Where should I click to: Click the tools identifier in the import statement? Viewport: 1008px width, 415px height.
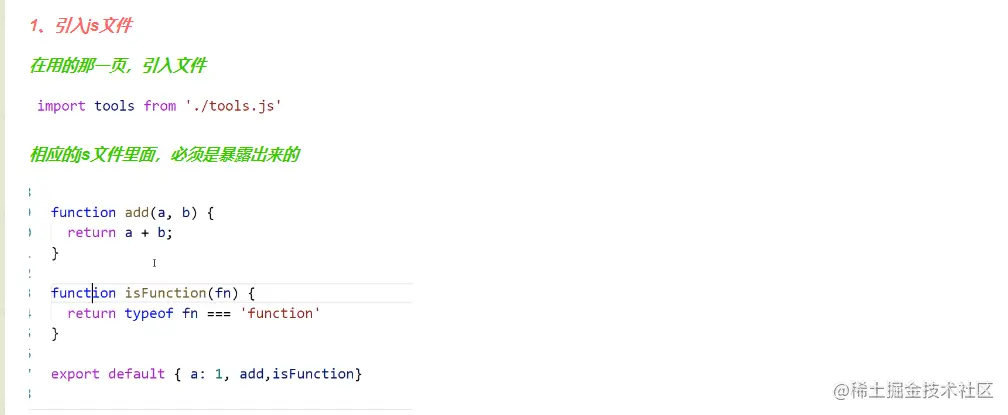click(114, 105)
